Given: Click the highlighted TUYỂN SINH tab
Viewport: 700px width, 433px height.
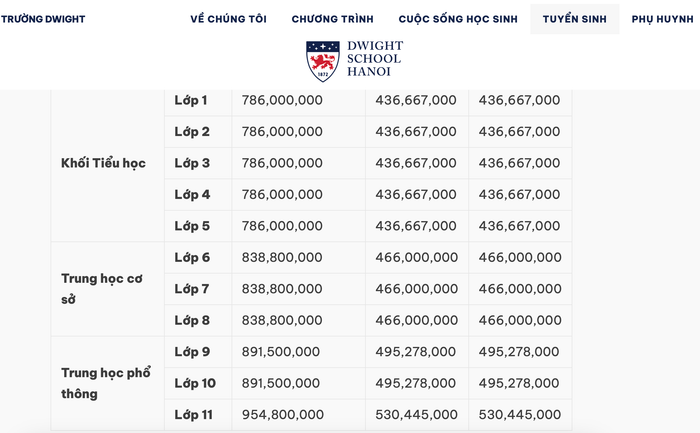Looking at the screenshot, I should (574, 19).
